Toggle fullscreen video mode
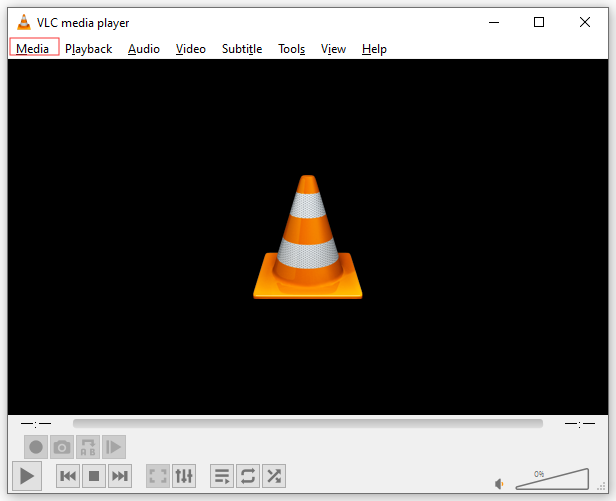The image size is (616, 501). coord(158,476)
